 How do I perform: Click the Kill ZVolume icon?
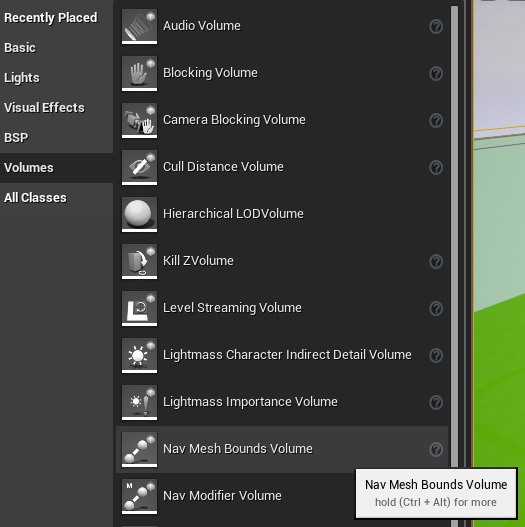[x=139, y=261]
